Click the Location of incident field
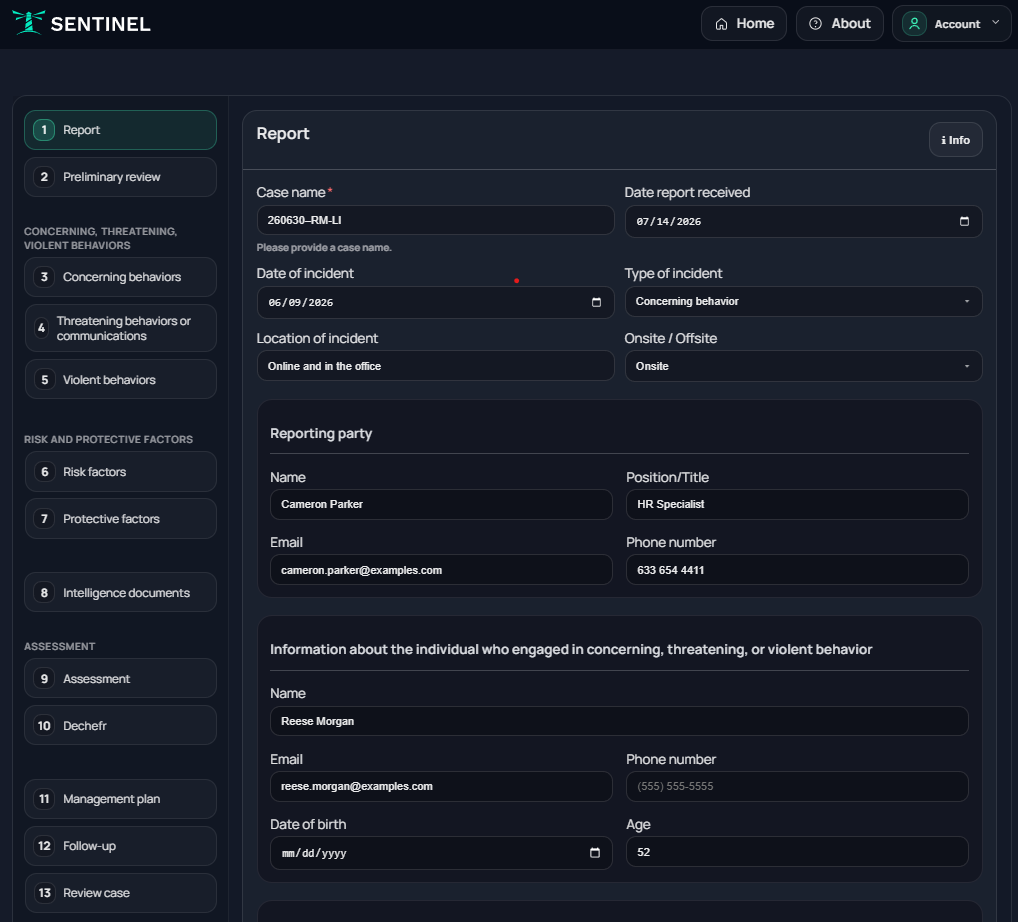The width and height of the screenshot is (1018, 922). [435, 366]
